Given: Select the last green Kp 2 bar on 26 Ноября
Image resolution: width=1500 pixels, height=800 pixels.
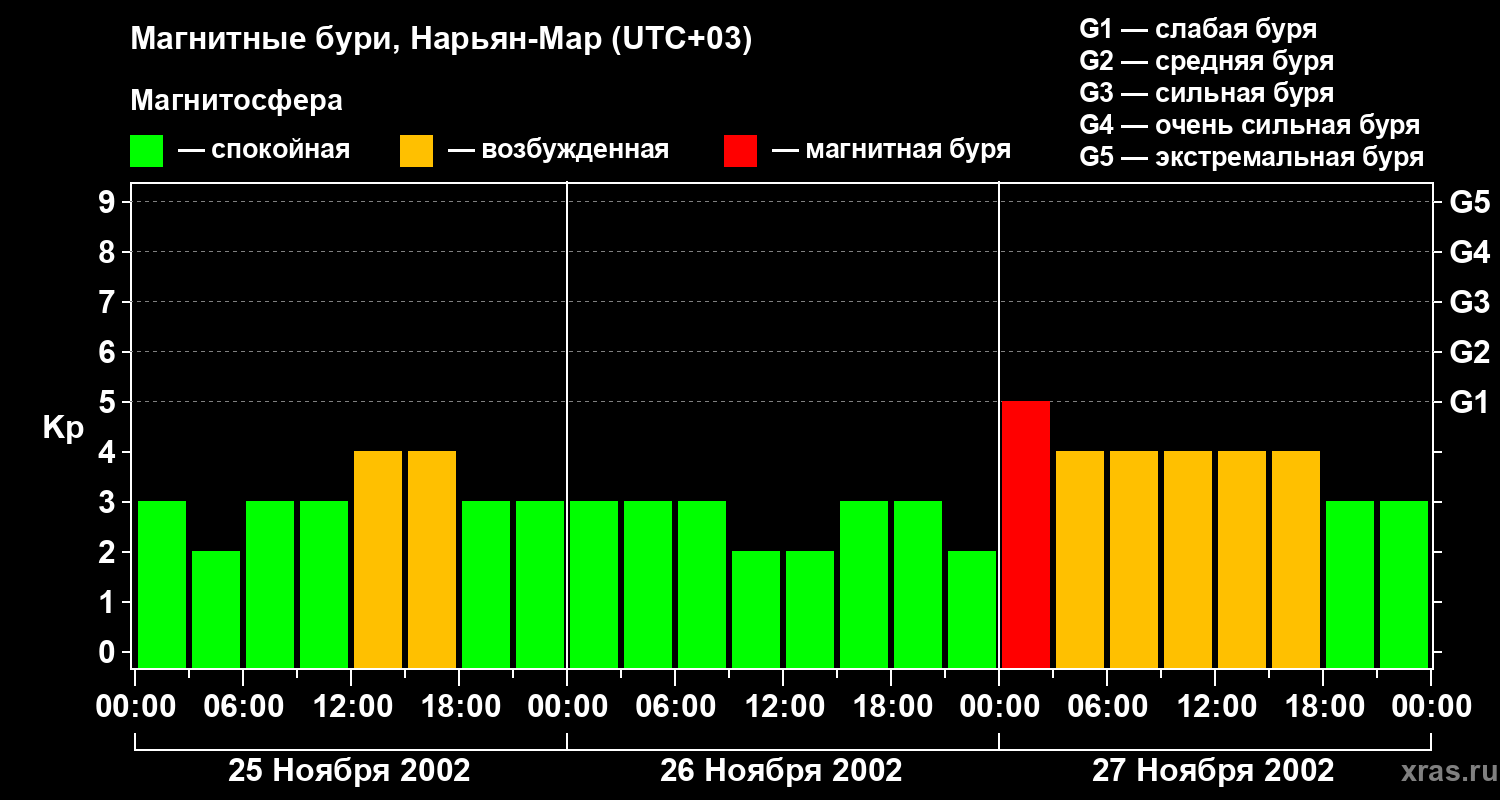Looking at the screenshot, I should [x=972, y=609].
